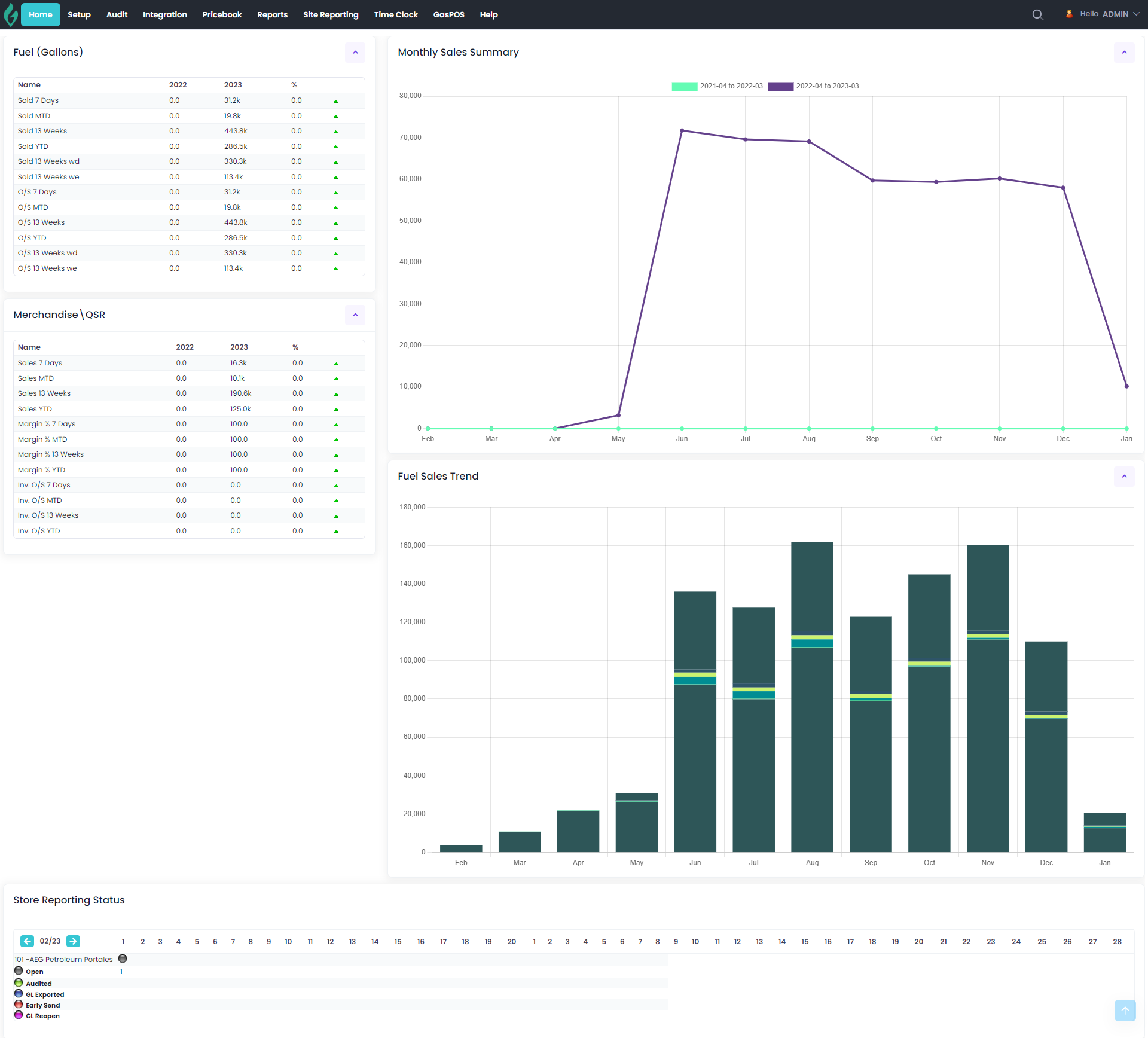Screen dimensions: 1148x1038
Task: Click the green trend arrow for Sales MTD
Action: tap(336, 379)
